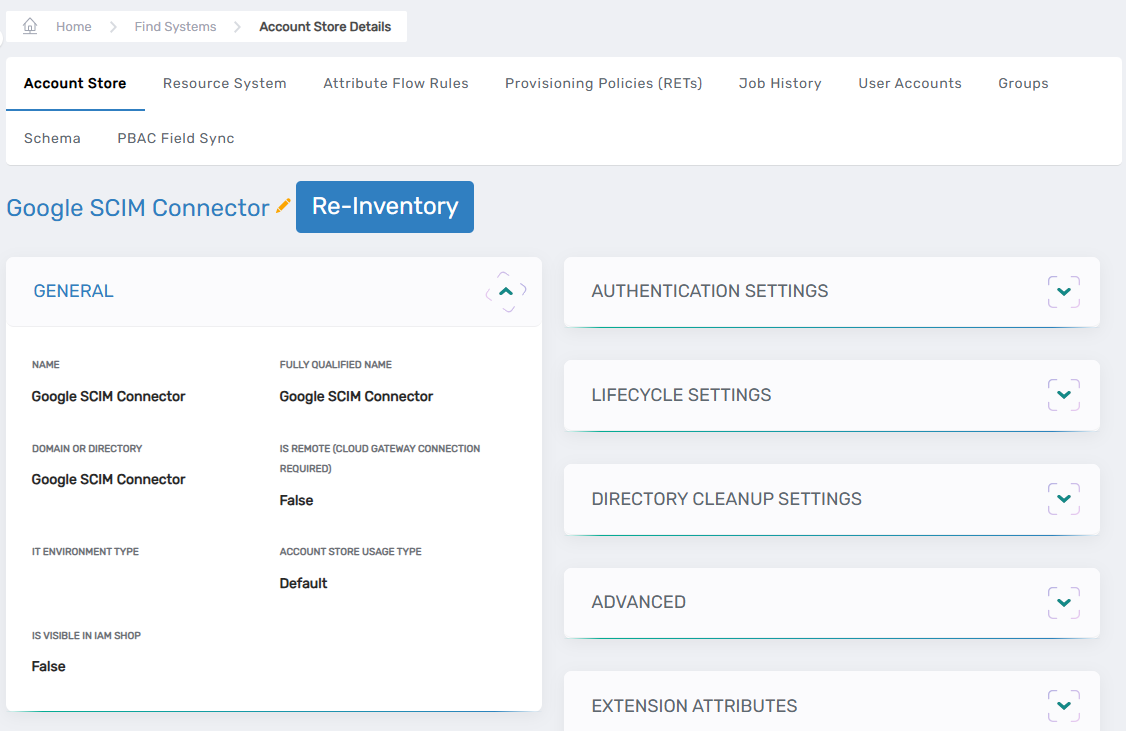1126x731 pixels.
Task: Expand Extension Attributes section
Action: pyautogui.click(x=1064, y=706)
